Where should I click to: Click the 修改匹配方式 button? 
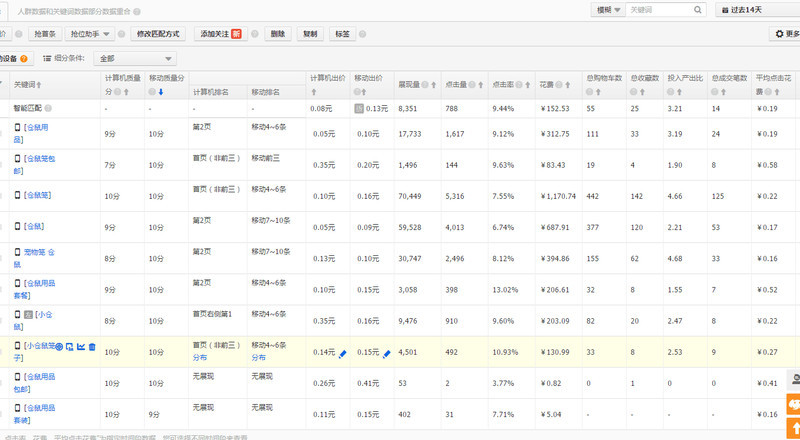pos(158,34)
